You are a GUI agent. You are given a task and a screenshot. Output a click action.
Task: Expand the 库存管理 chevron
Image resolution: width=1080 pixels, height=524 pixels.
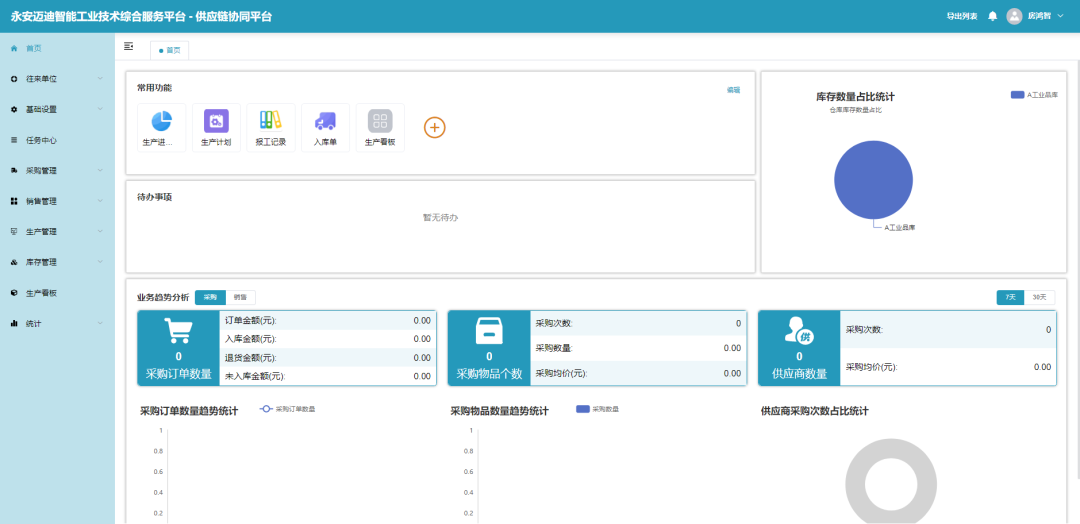(100, 262)
